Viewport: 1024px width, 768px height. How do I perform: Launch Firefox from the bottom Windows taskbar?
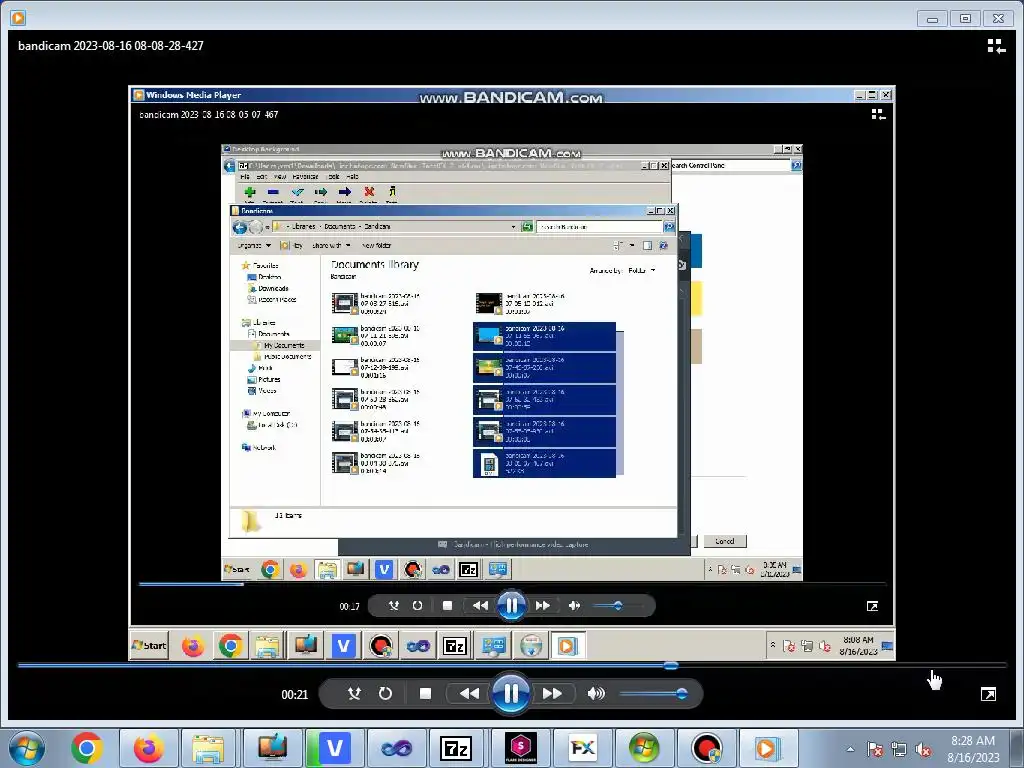point(148,748)
